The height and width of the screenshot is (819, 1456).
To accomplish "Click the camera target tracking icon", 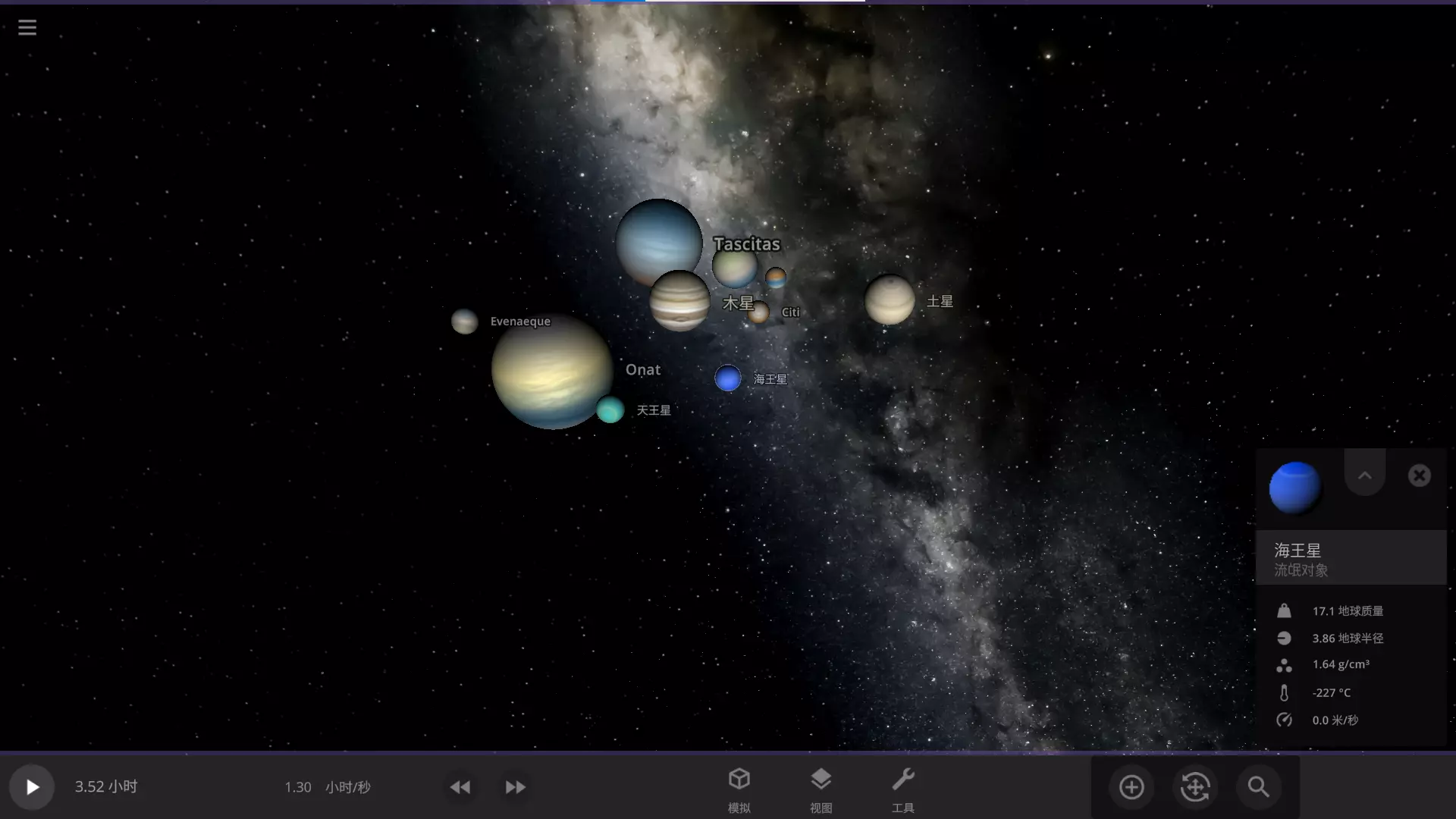I will coord(1195,787).
